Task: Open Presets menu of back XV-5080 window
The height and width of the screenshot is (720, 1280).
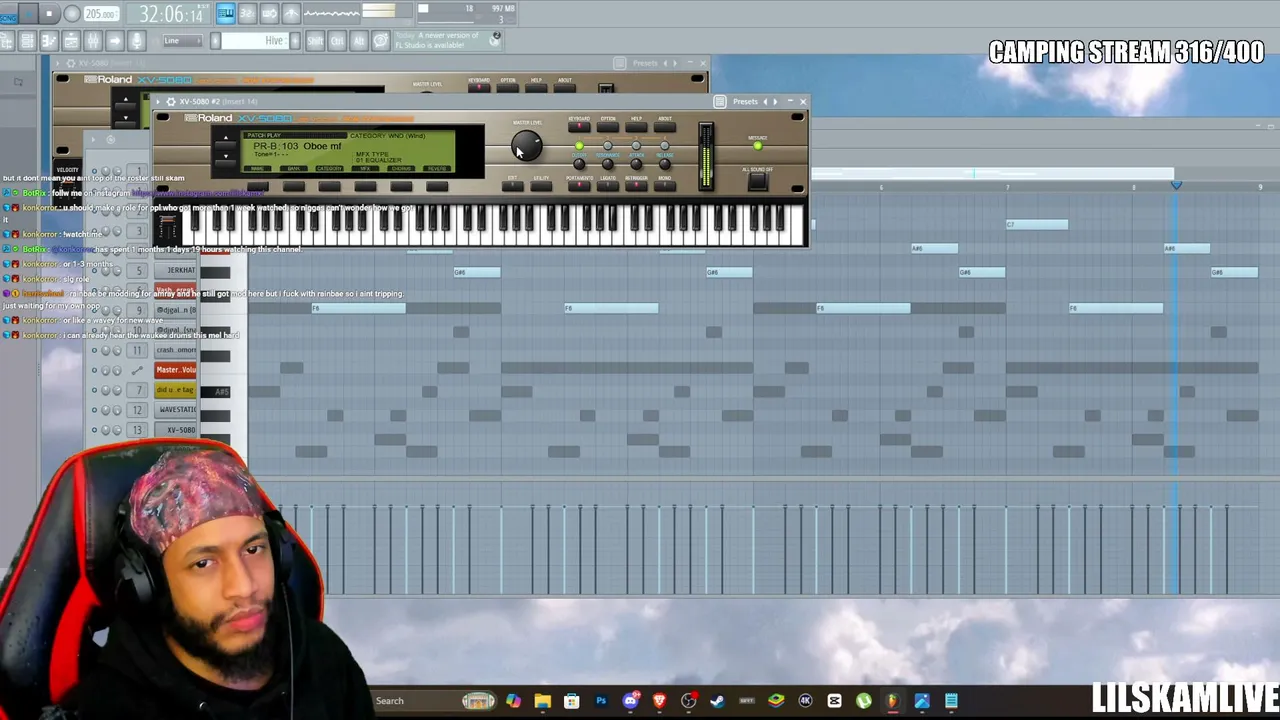Action: (x=645, y=63)
